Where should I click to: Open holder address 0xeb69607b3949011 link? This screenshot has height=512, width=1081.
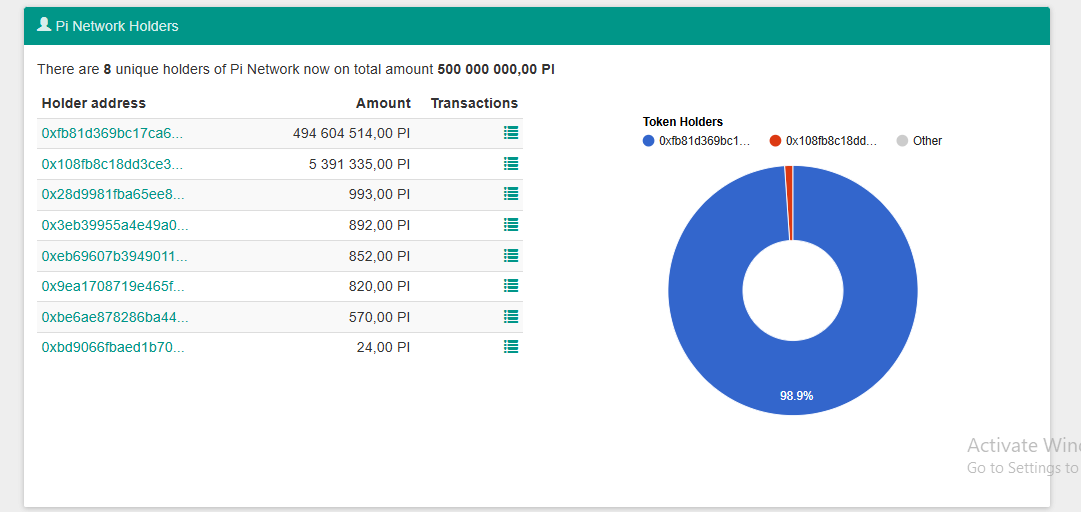coord(114,256)
